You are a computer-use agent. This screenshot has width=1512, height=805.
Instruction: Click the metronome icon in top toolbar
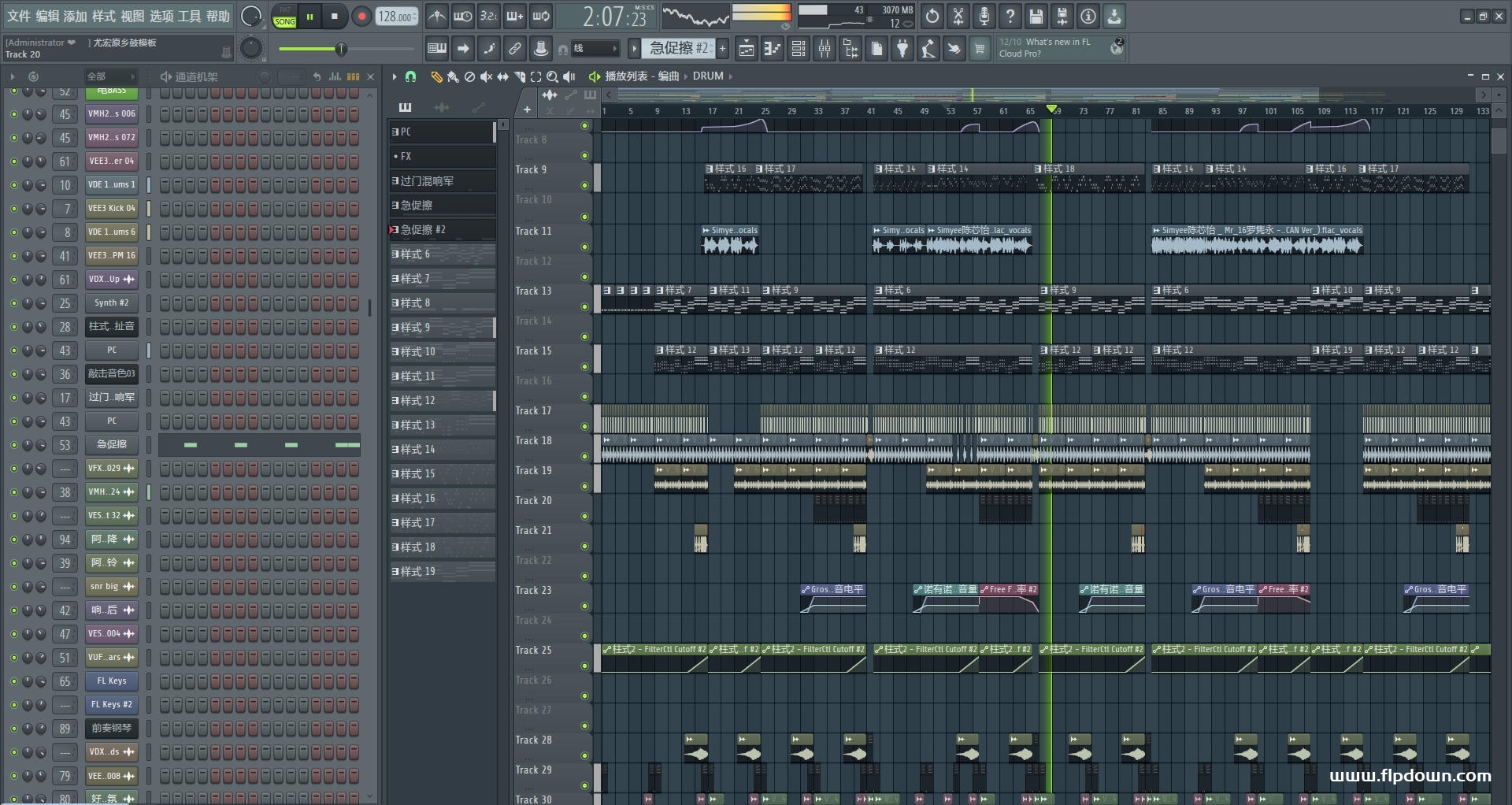[436, 17]
